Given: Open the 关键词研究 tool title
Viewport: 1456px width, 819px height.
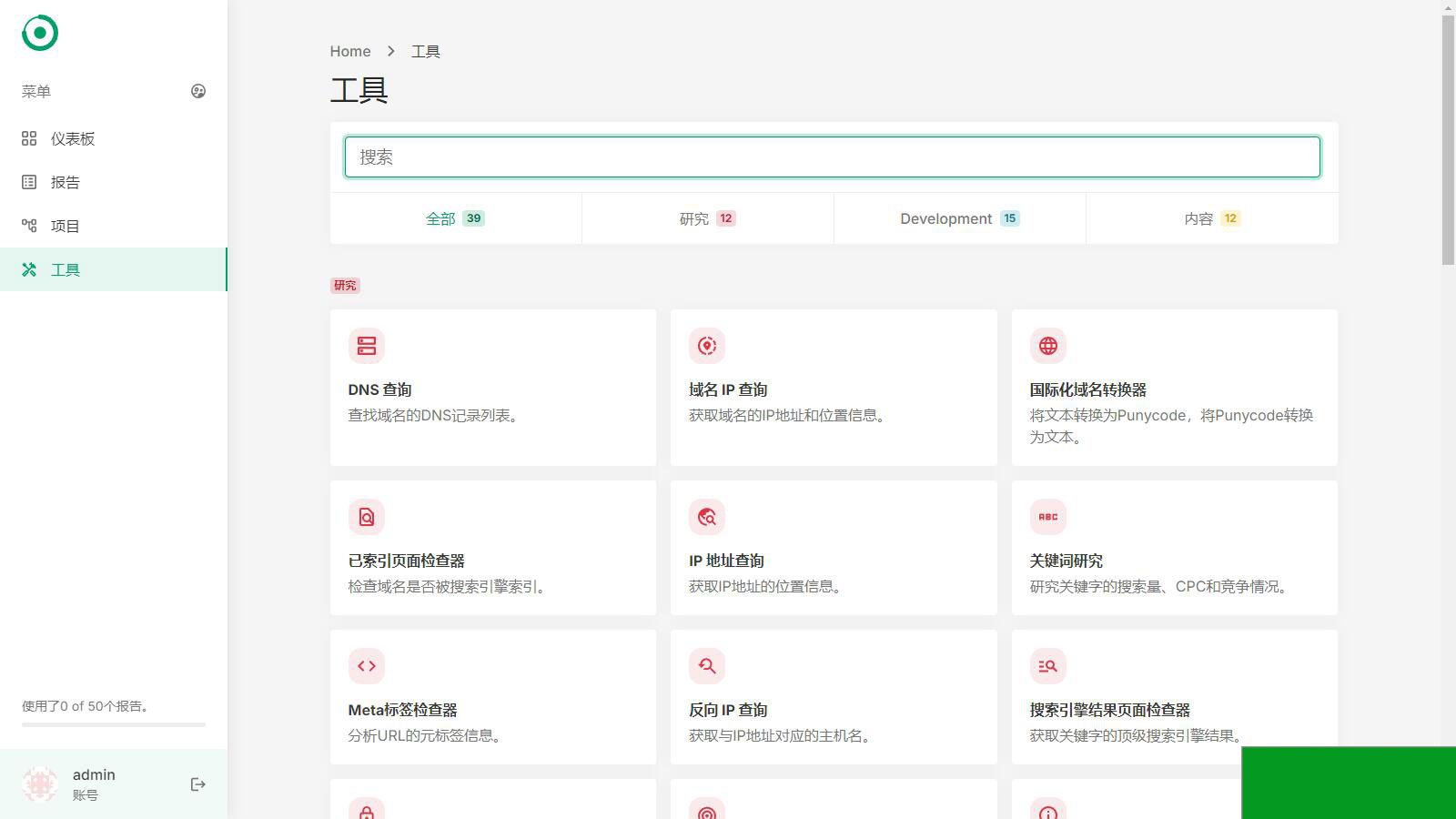Looking at the screenshot, I should click(x=1066, y=561).
